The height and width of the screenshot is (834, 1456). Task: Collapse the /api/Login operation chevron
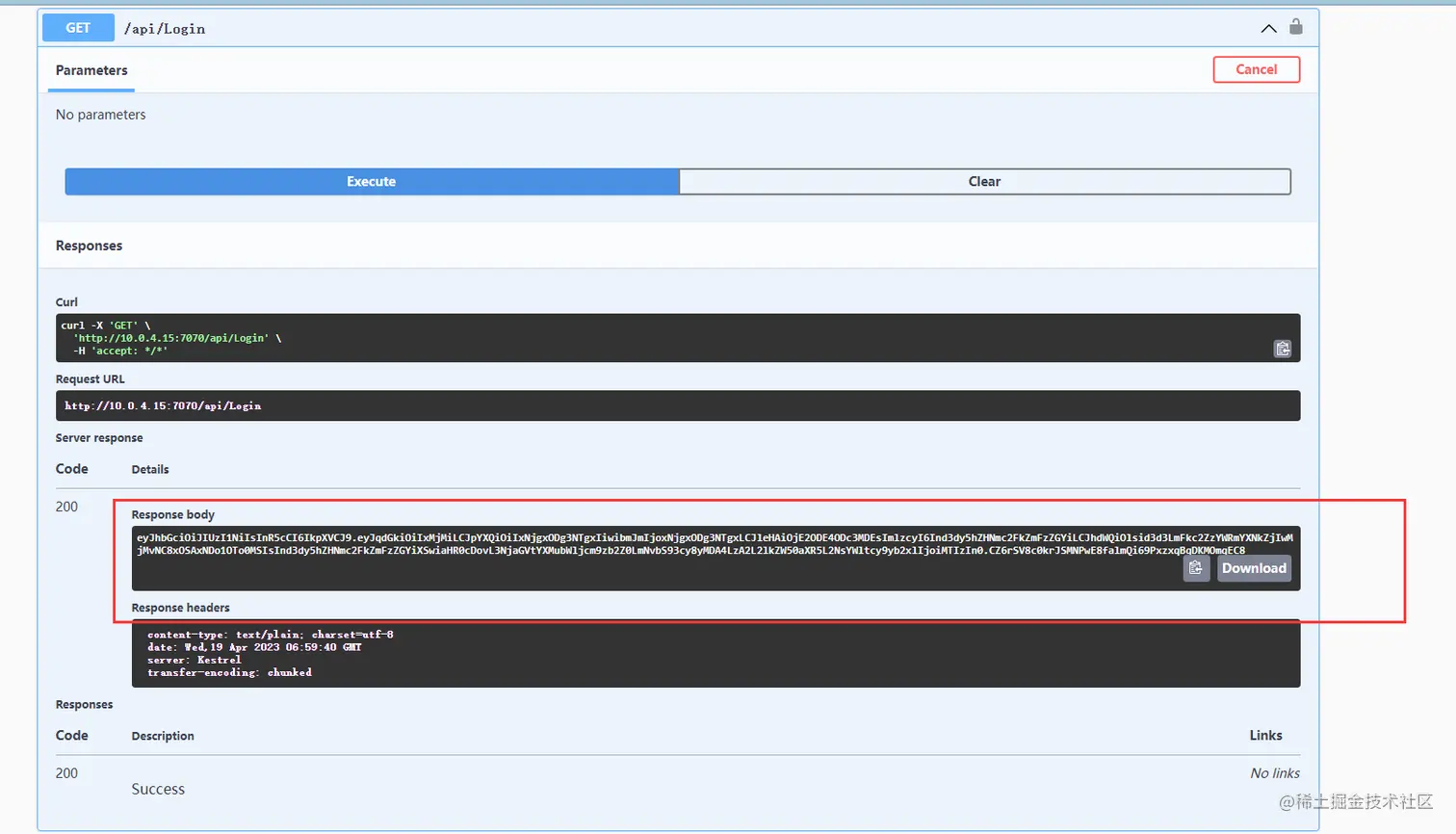(1268, 28)
